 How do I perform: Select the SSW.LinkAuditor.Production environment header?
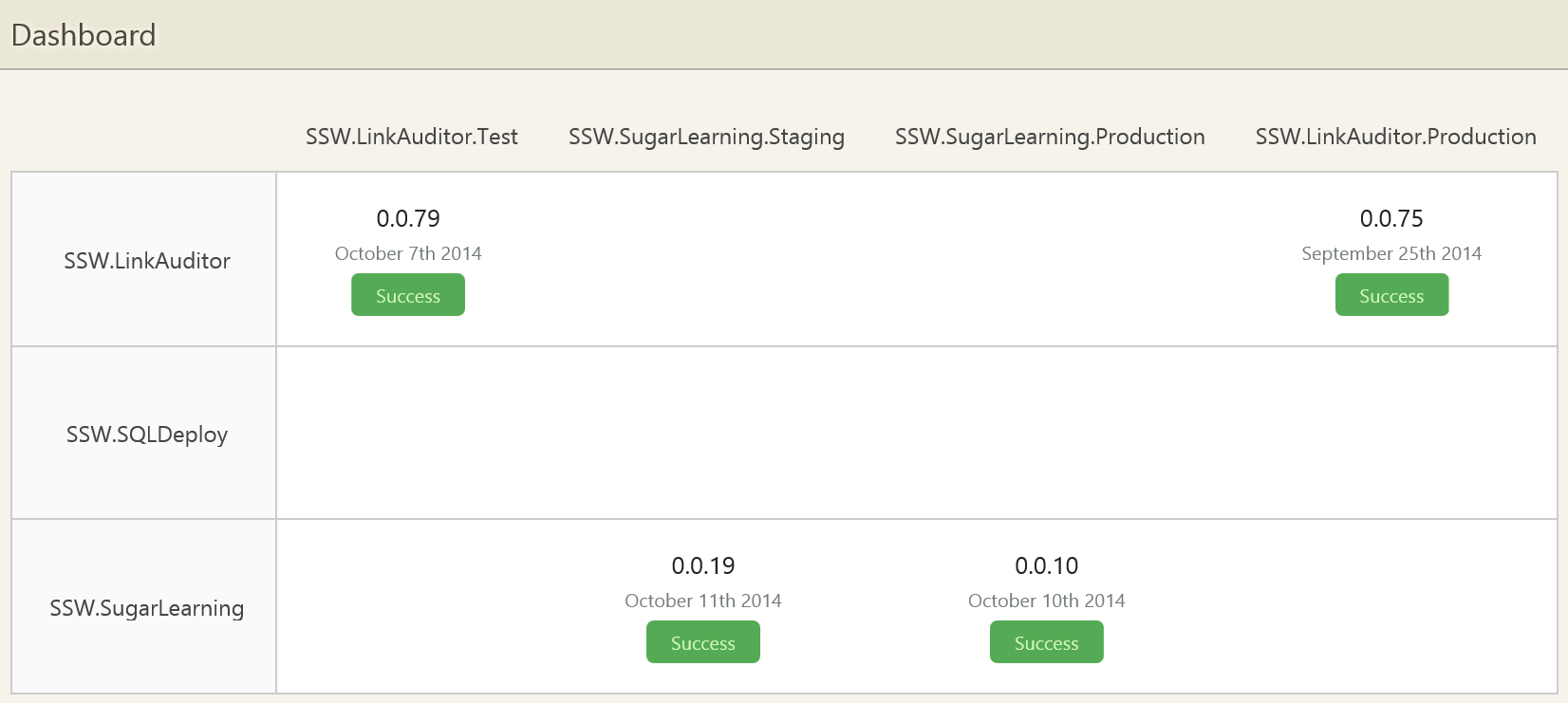coord(1395,137)
